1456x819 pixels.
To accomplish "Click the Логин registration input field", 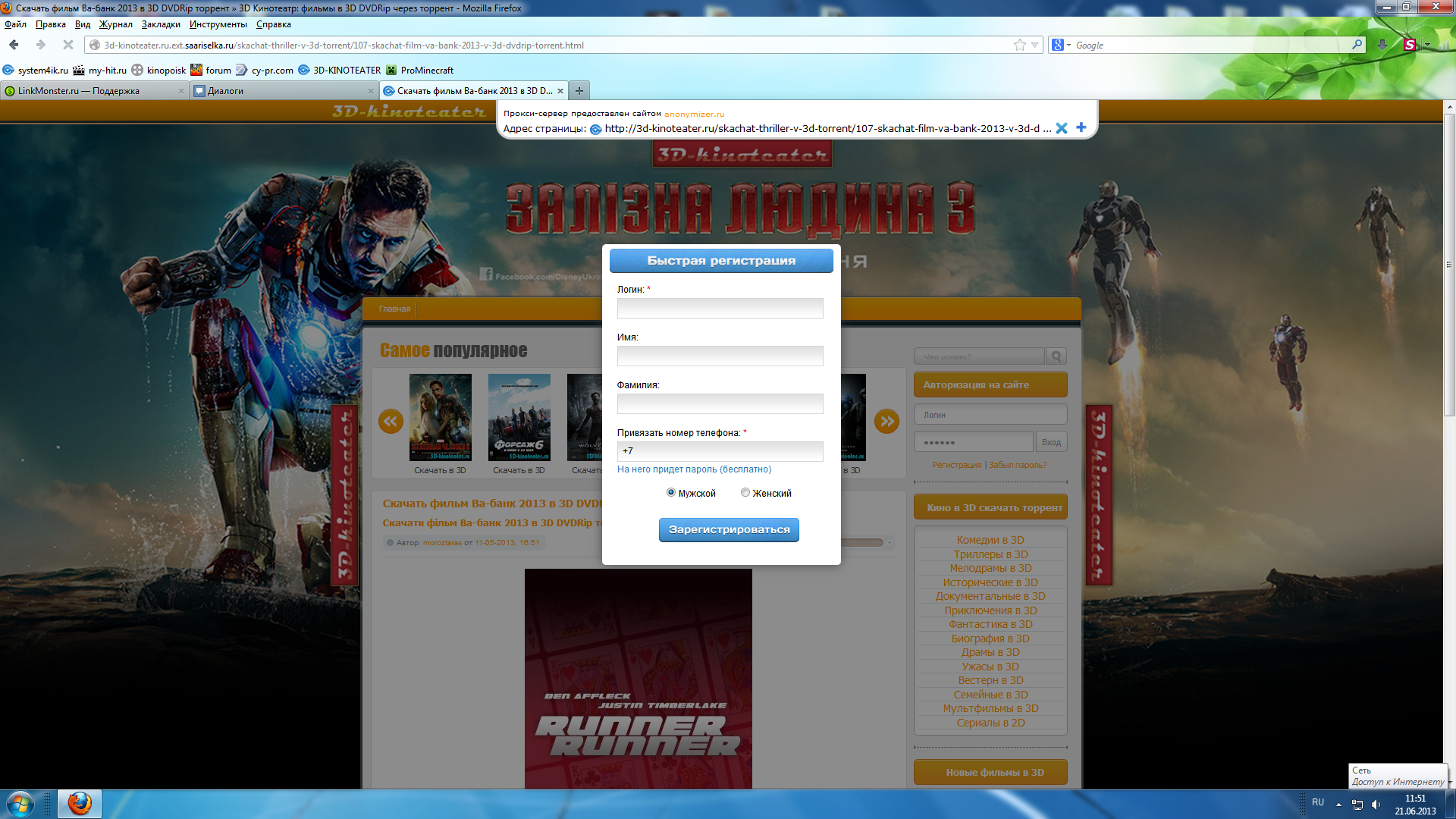I will tap(720, 308).
